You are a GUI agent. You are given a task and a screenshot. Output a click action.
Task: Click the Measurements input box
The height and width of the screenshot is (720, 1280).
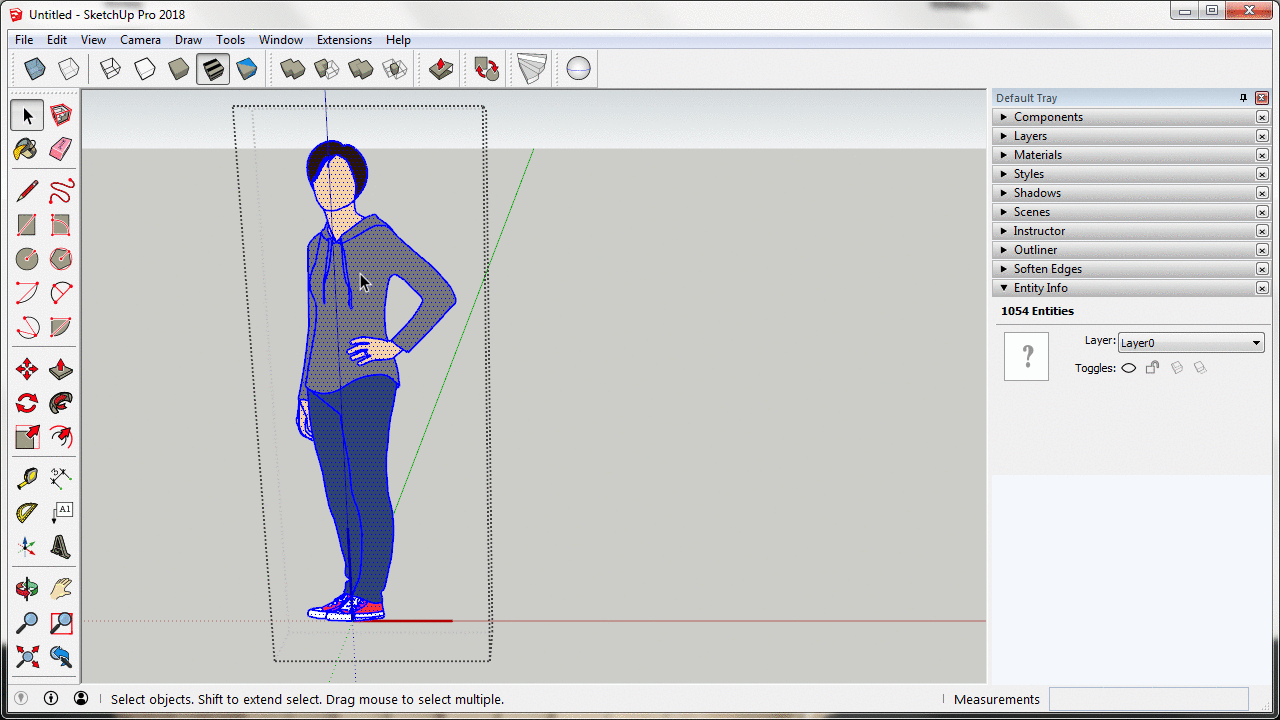(1148, 699)
